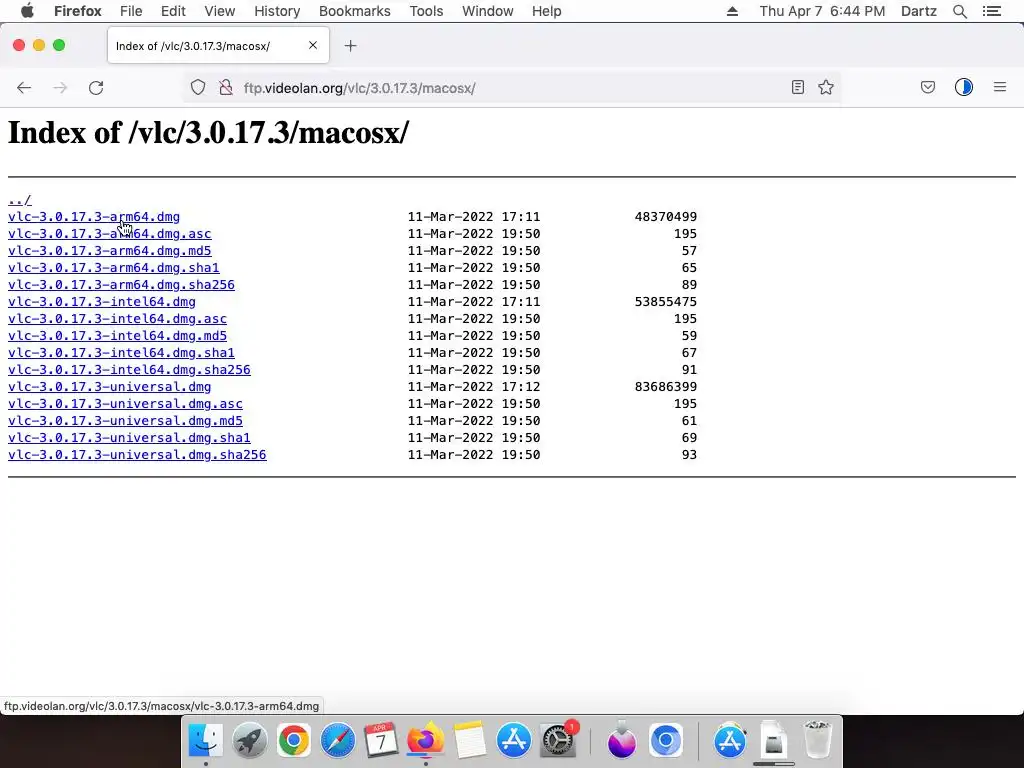This screenshot has width=1024, height=768.
Task: Reload the page with the refresh icon
Action: coord(96,88)
